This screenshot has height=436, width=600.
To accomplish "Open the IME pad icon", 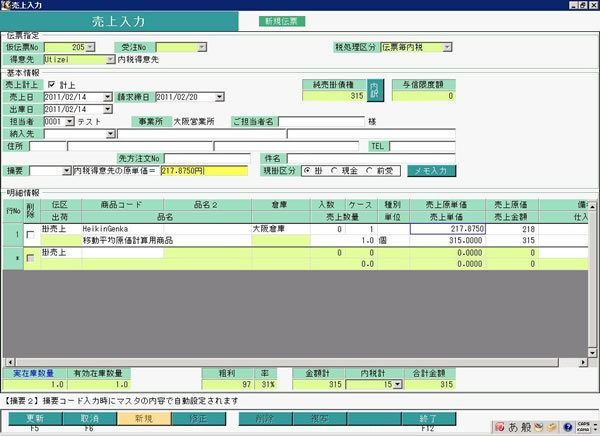I will [539, 427].
